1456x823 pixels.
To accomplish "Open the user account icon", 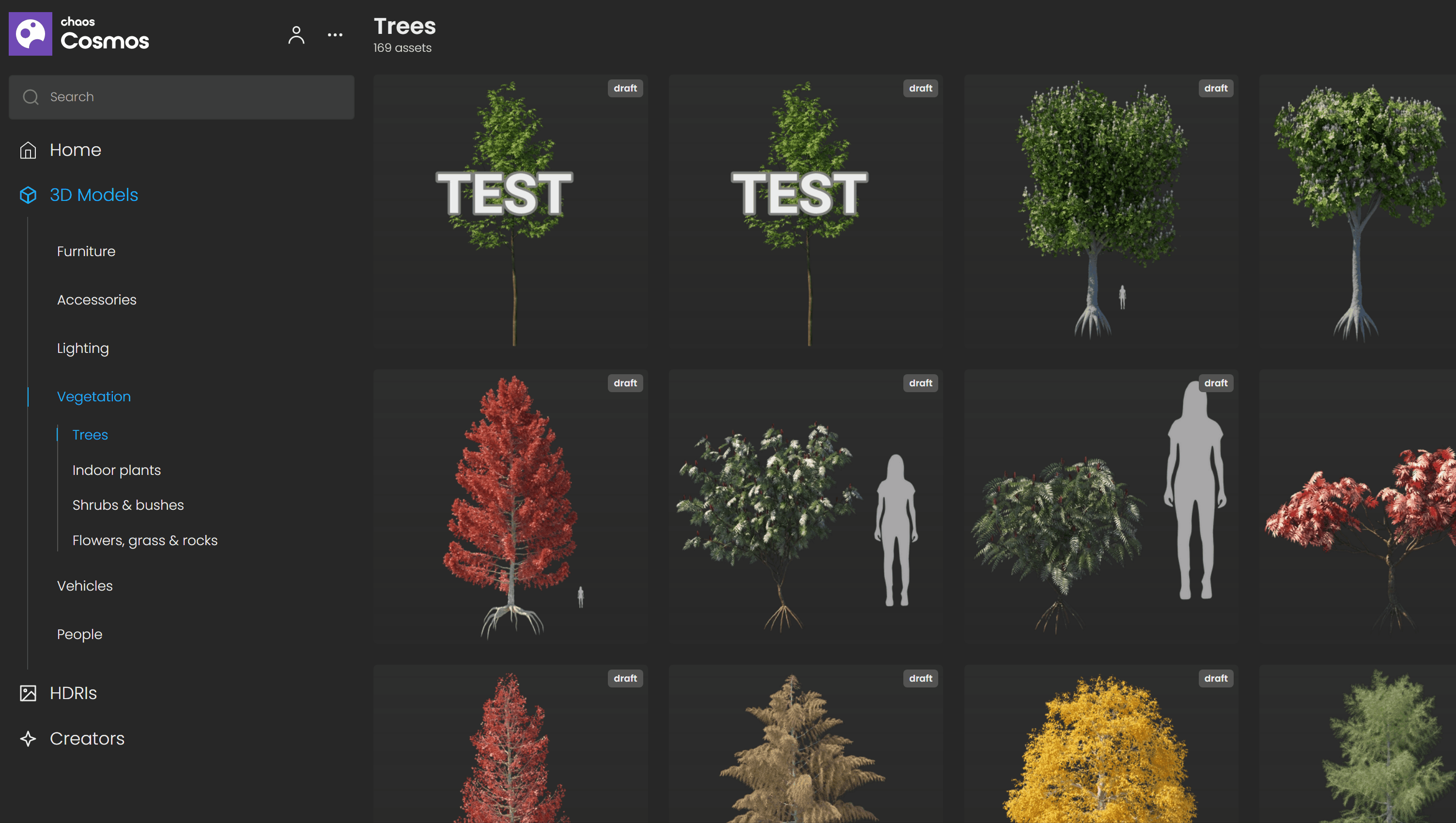I will 296,35.
